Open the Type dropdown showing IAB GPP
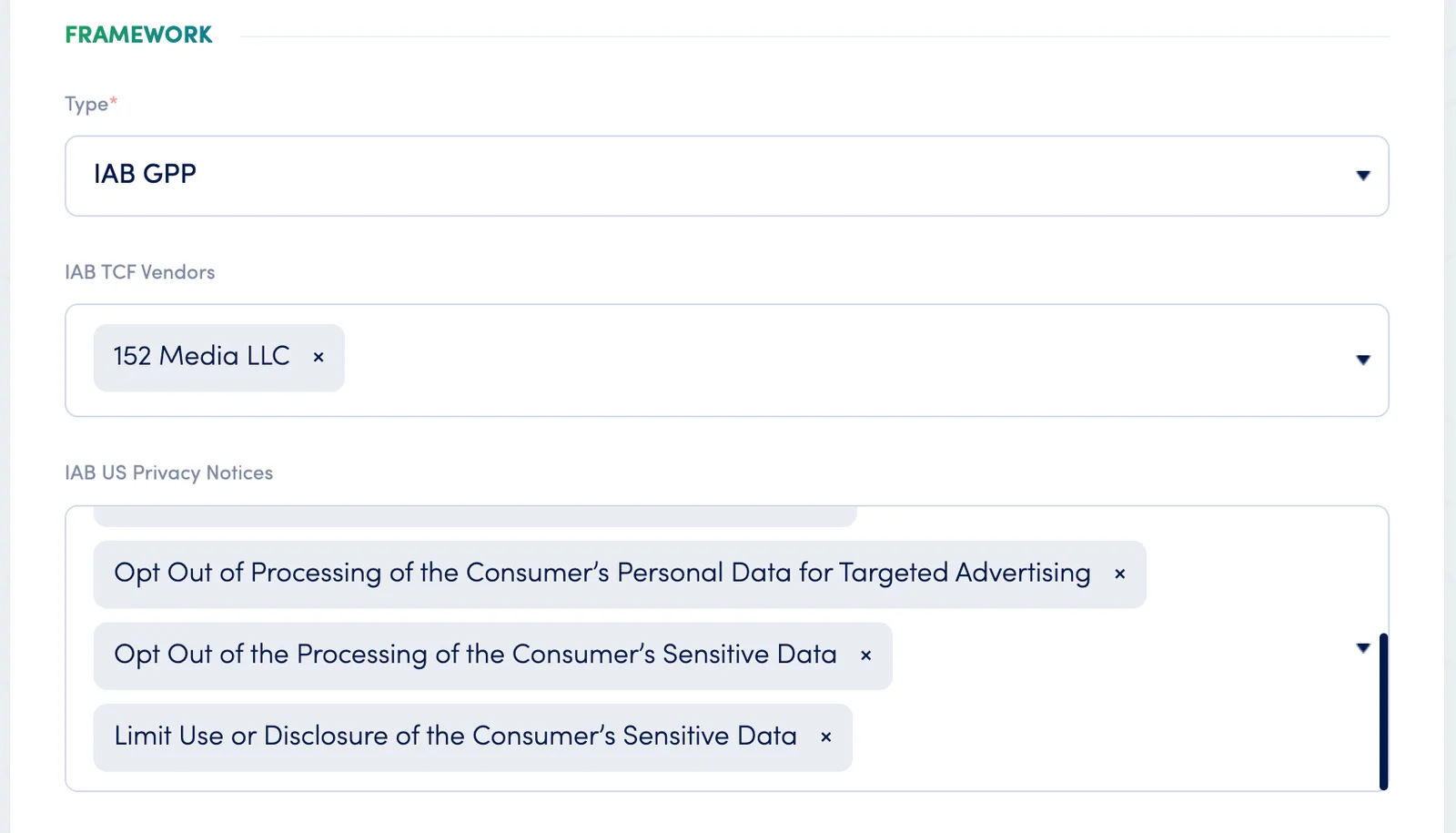Viewport: 1456px width, 833px height. click(728, 176)
